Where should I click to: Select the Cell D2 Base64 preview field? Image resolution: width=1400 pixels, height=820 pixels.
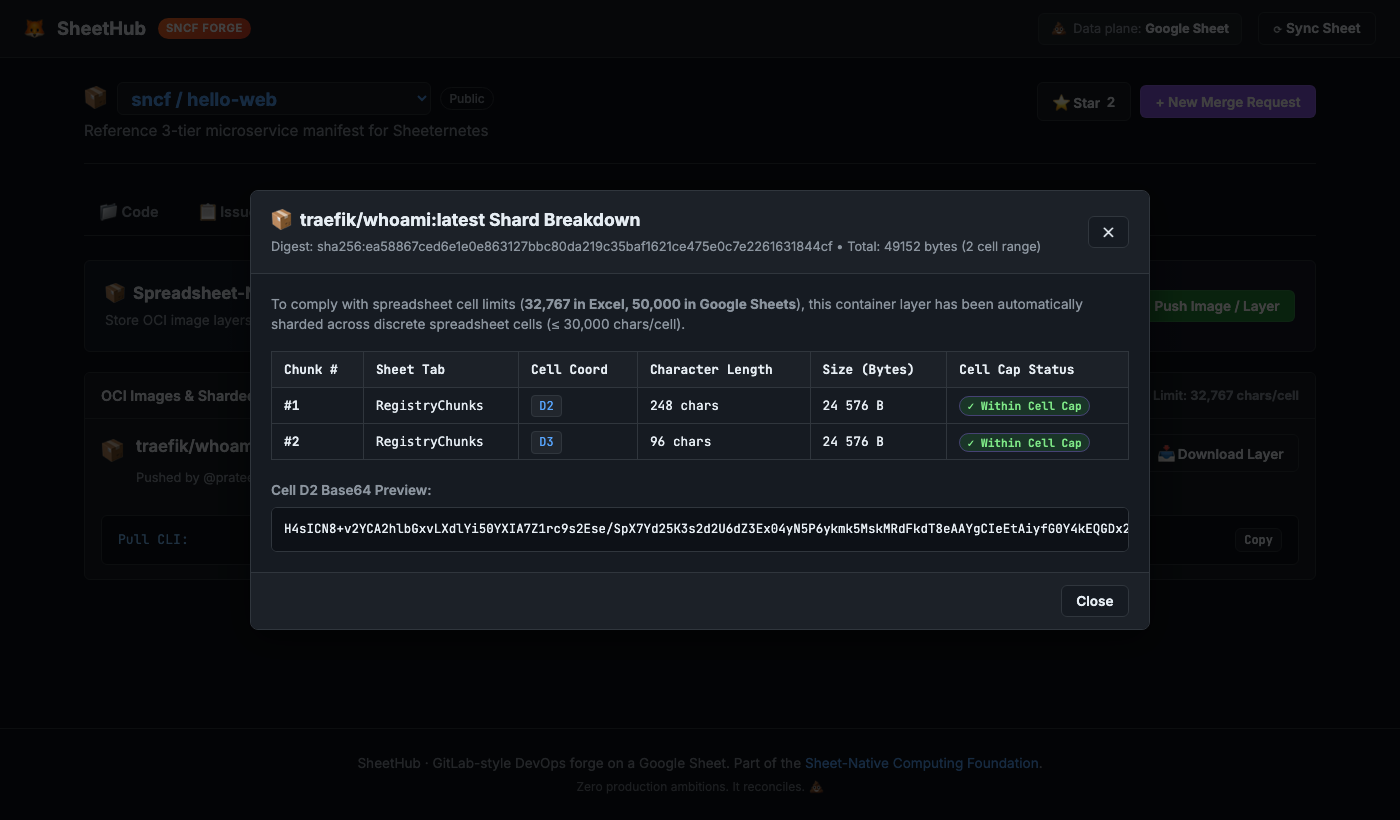pyautogui.click(x=700, y=529)
